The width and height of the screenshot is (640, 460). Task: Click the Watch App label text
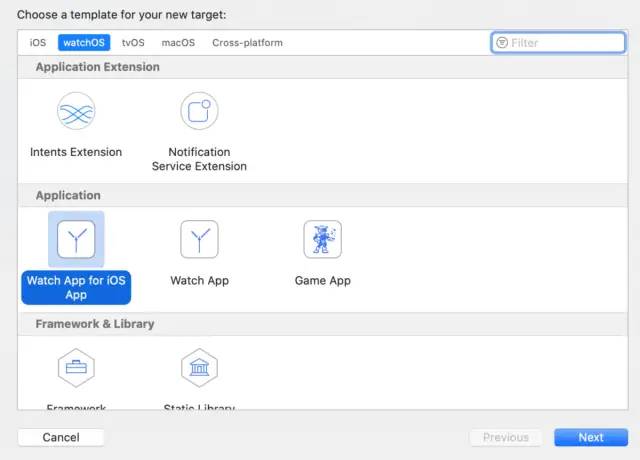[199, 280]
